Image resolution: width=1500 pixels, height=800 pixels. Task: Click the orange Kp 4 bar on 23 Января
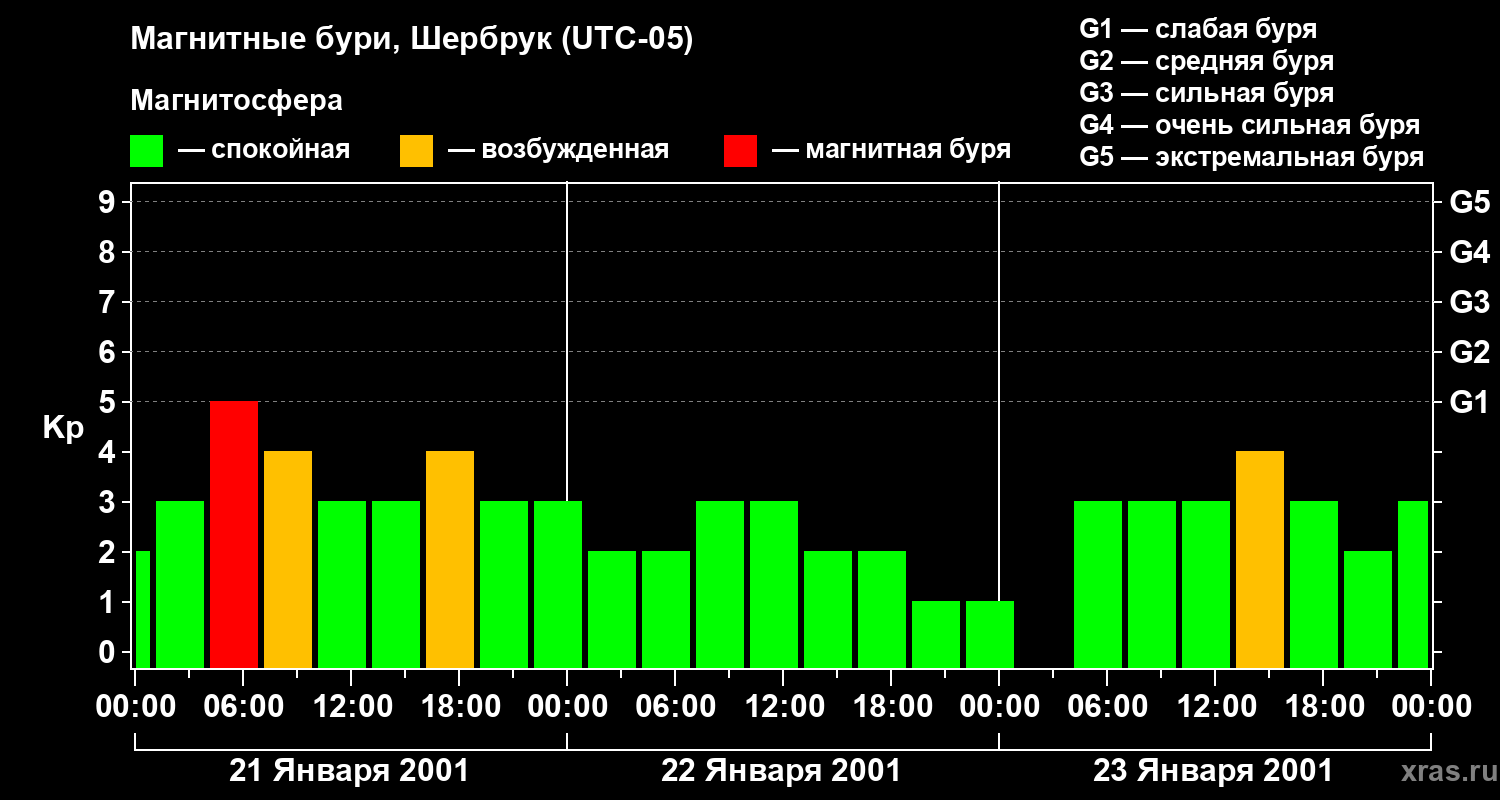pyautogui.click(x=1260, y=560)
